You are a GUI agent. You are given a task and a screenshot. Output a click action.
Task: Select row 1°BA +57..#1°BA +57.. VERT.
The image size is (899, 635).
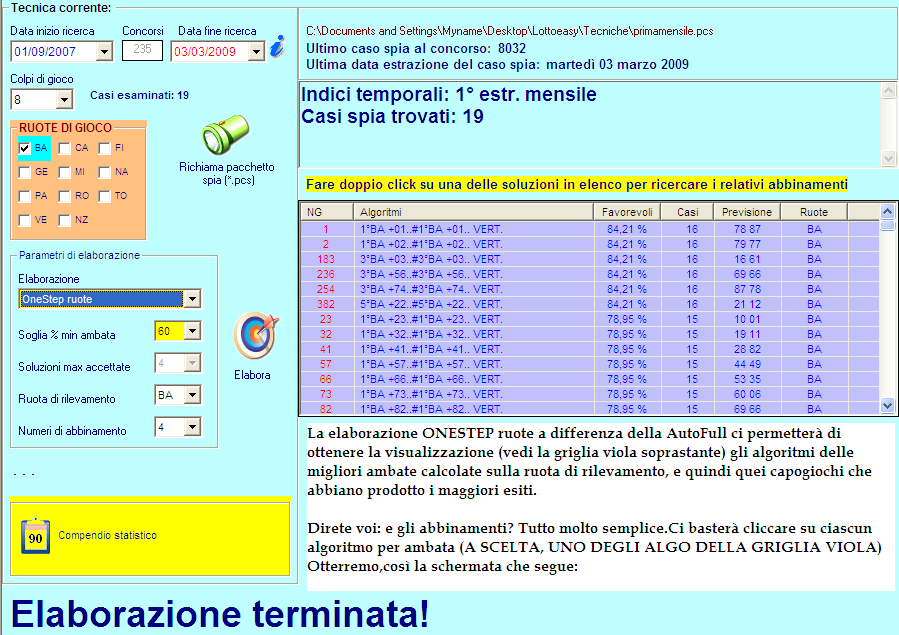(590, 364)
